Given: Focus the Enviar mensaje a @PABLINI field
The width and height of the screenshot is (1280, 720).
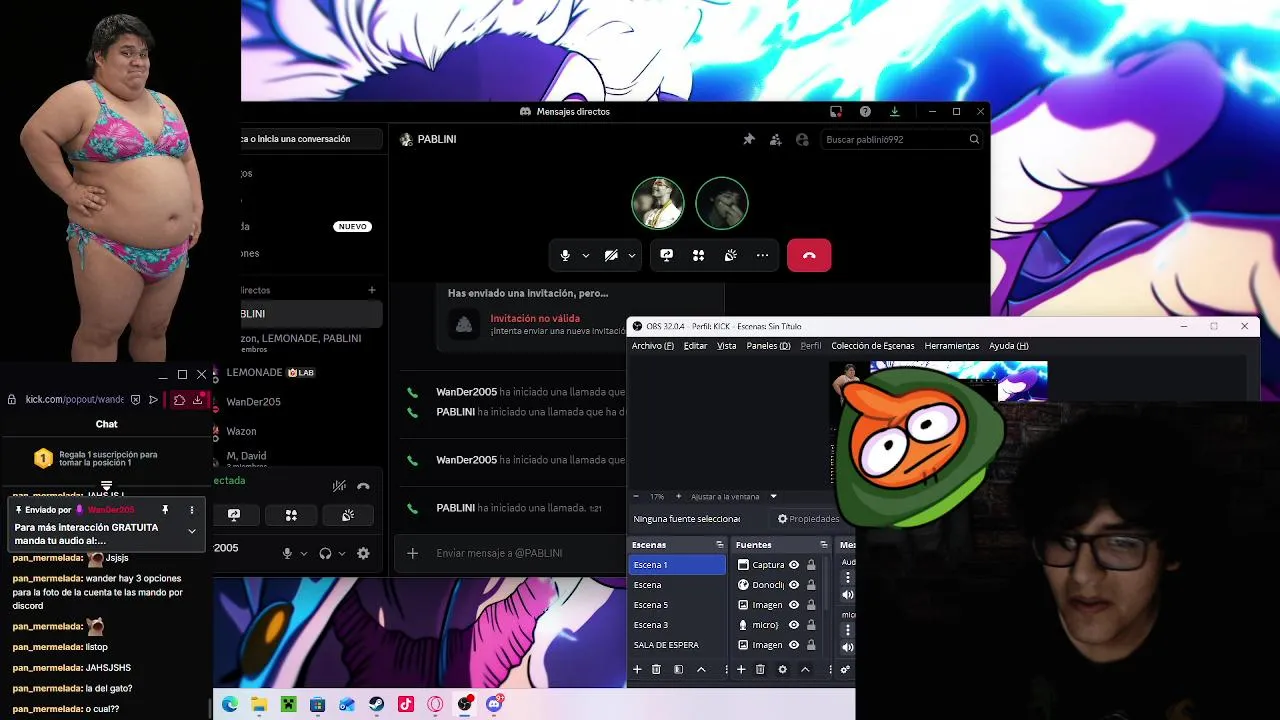Looking at the screenshot, I should [528, 553].
